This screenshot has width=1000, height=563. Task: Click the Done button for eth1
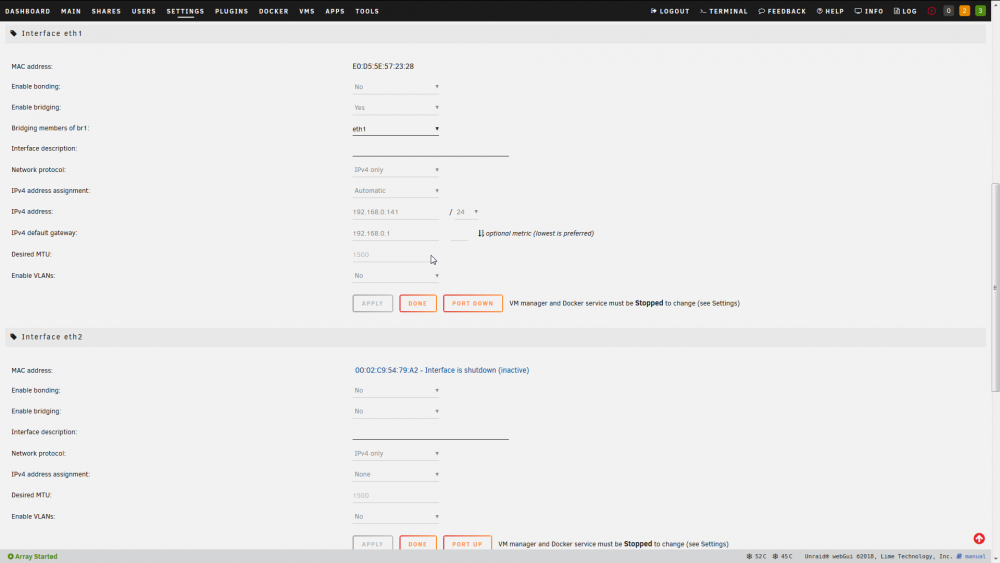418,303
